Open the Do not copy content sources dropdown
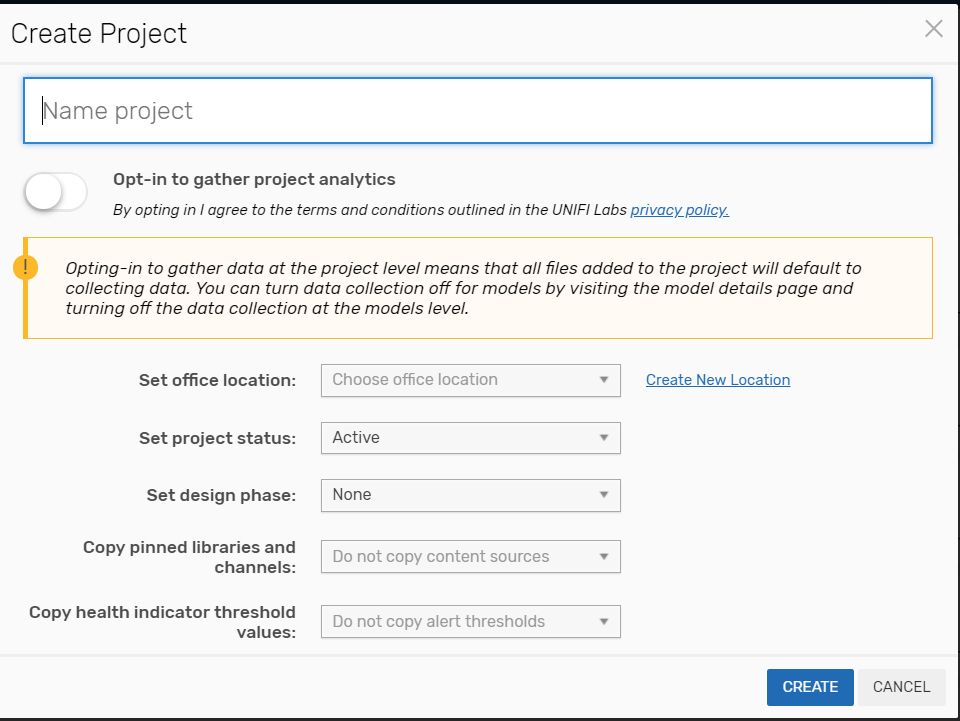960x721 pixels. [x=470, y=557]
